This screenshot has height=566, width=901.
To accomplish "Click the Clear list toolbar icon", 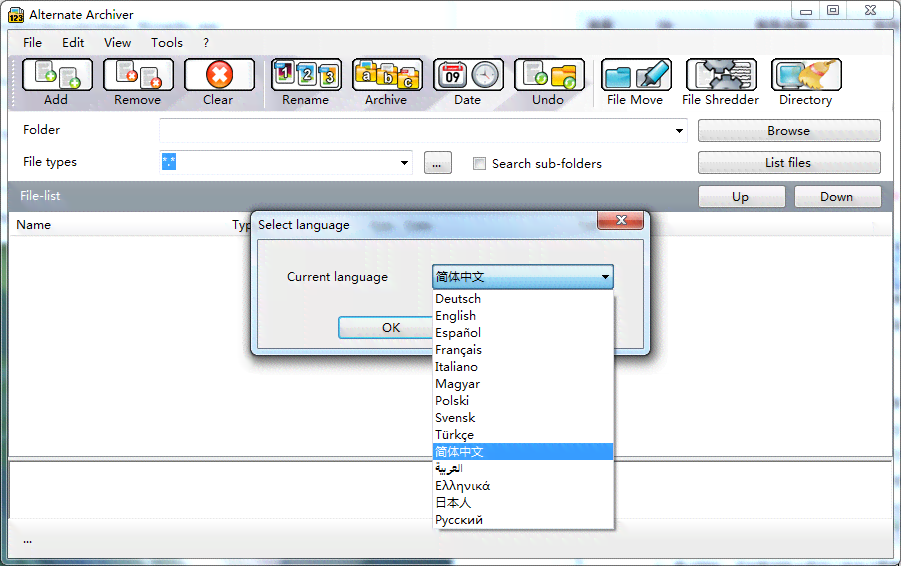I will 219,75.
